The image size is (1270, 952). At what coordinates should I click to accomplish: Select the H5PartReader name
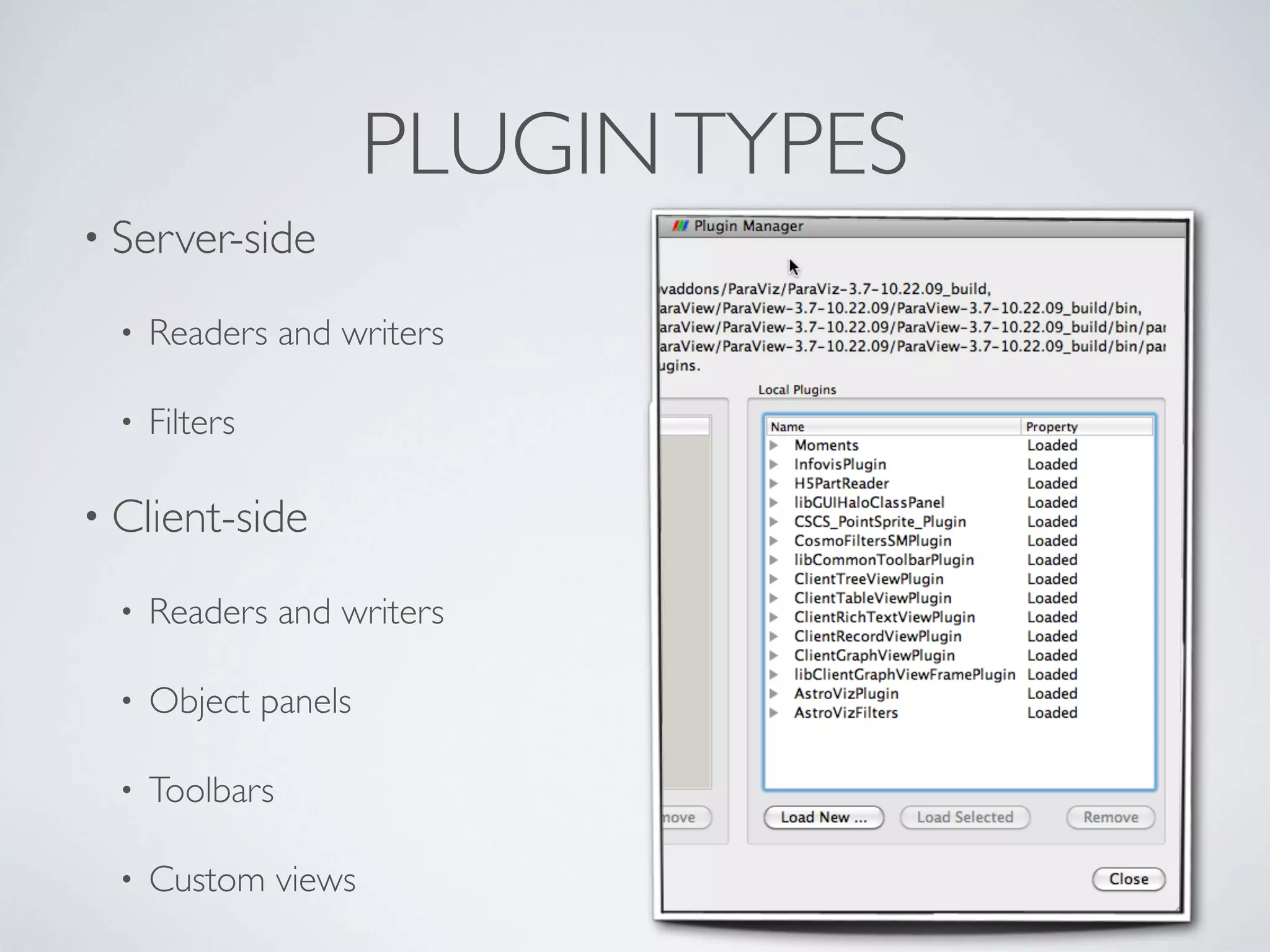[841, 483]
